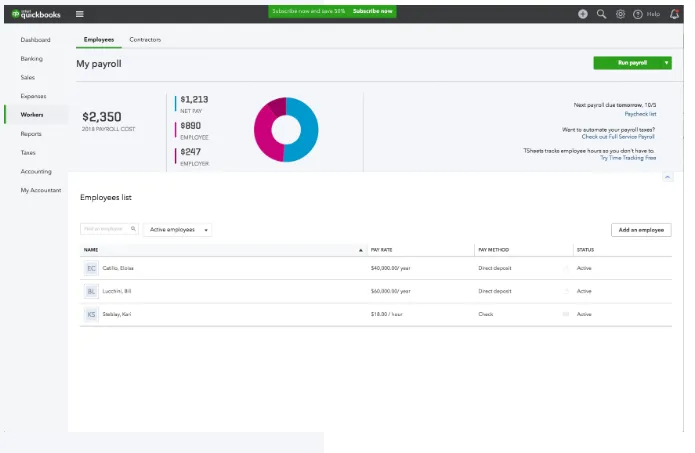This screenshot has height=453, width=695.
Task: Open the Paycheck list link
Action: click(x=640, y=114)
